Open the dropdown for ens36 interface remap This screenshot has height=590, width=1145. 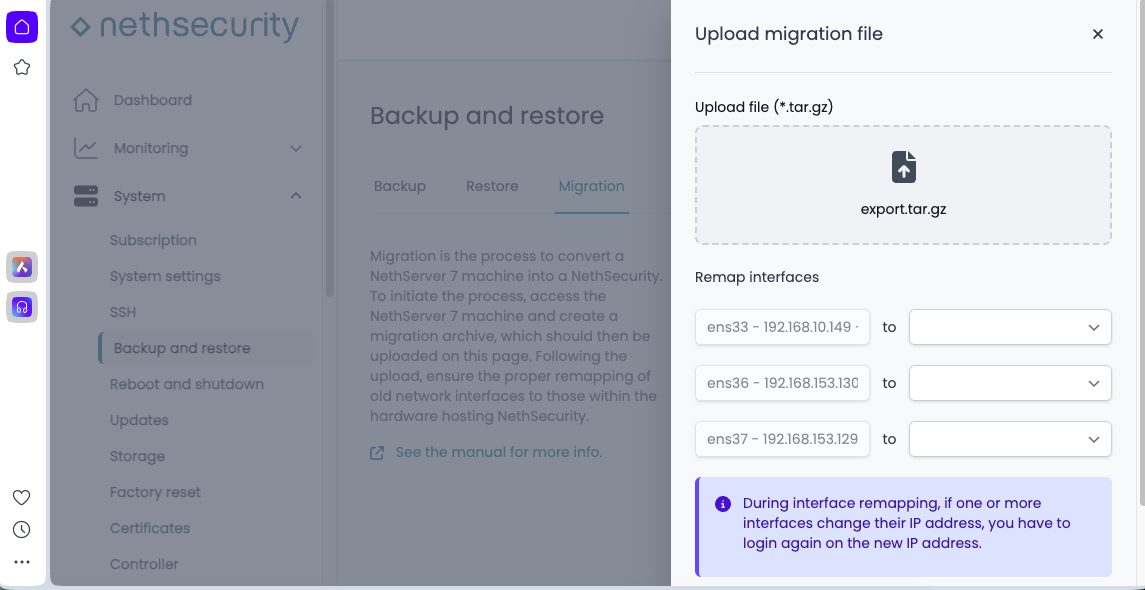tap(1010, 383)
